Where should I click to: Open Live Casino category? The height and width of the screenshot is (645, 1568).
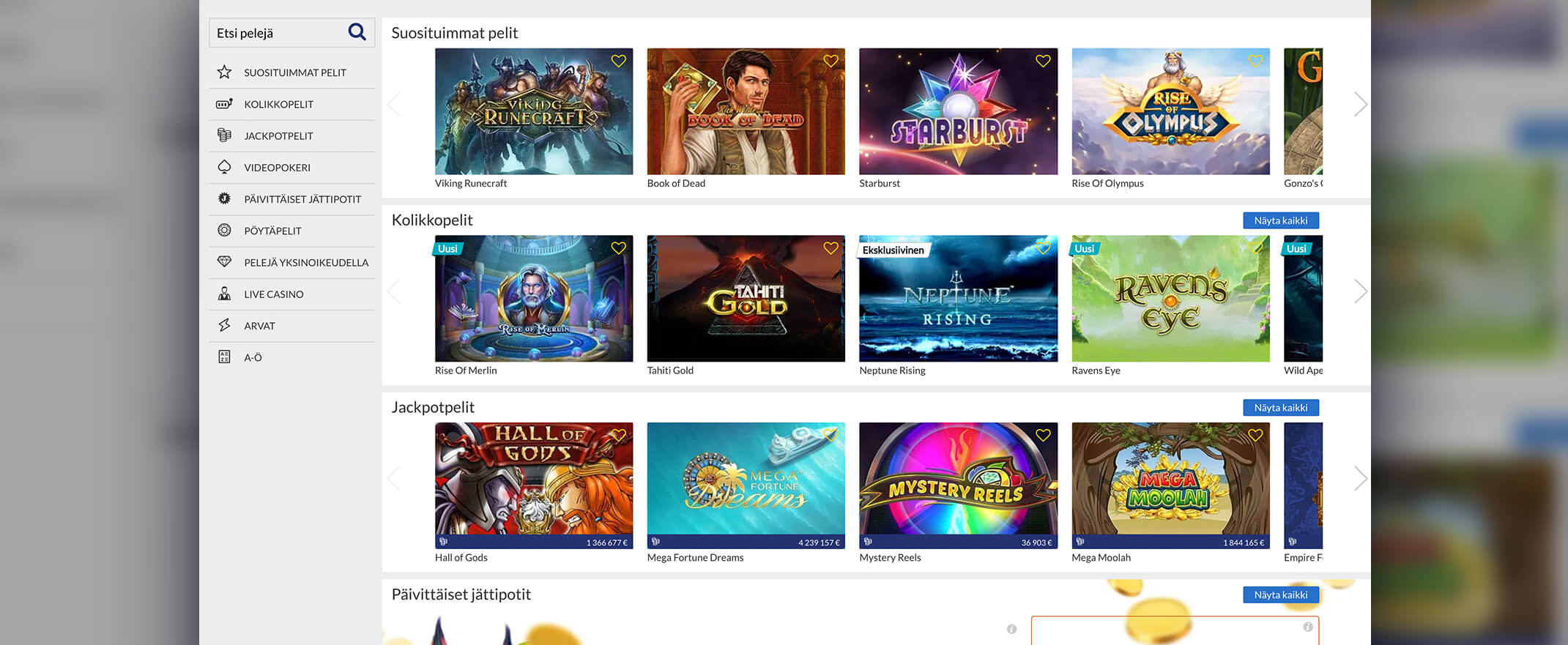coord(292,294)
